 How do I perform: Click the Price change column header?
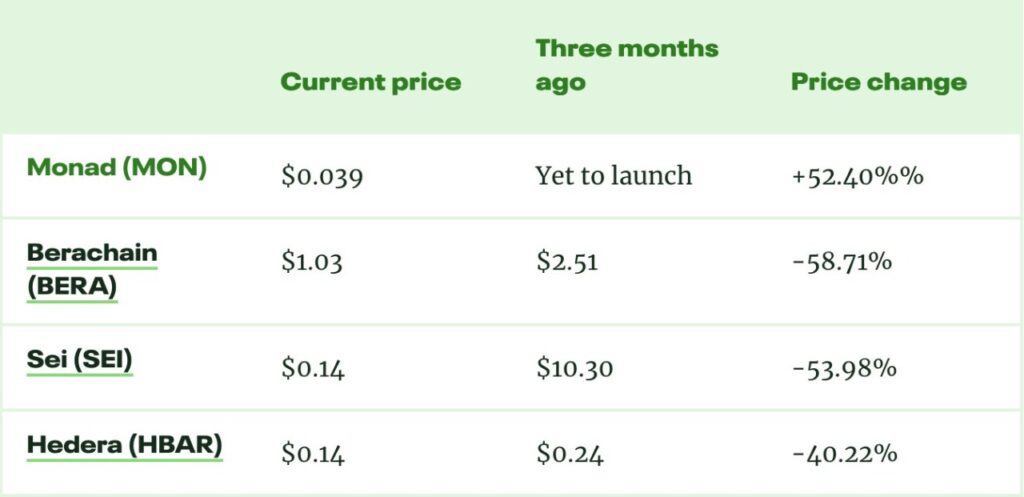879,82
